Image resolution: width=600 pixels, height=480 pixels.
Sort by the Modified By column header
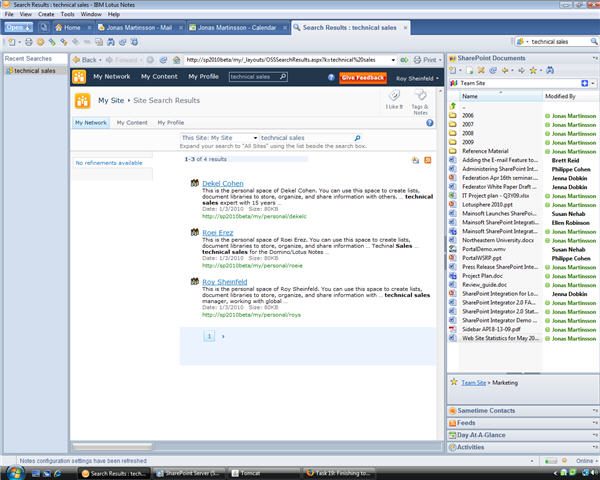[570, 96]
